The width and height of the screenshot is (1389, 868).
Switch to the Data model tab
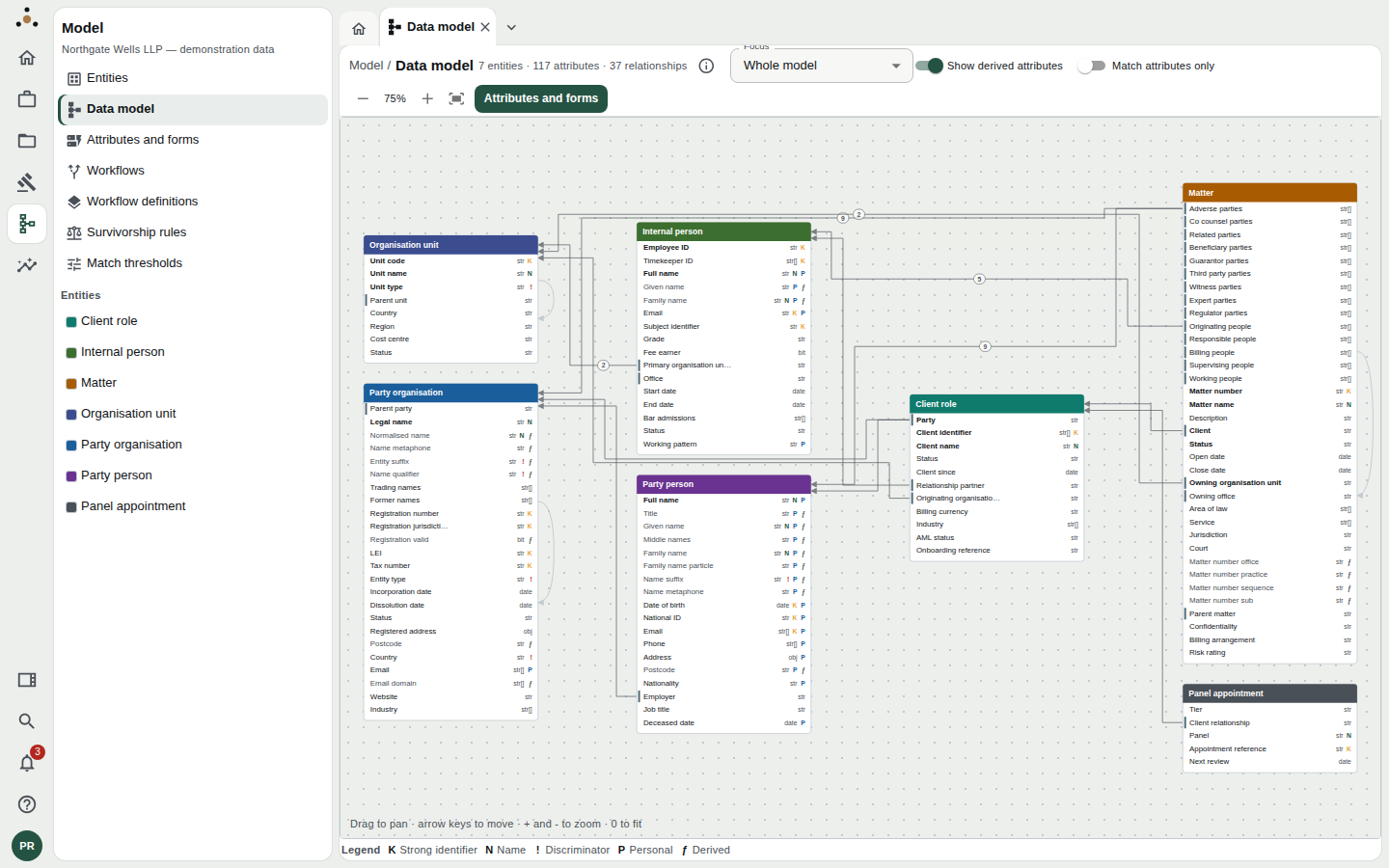(x=439, y=27)
